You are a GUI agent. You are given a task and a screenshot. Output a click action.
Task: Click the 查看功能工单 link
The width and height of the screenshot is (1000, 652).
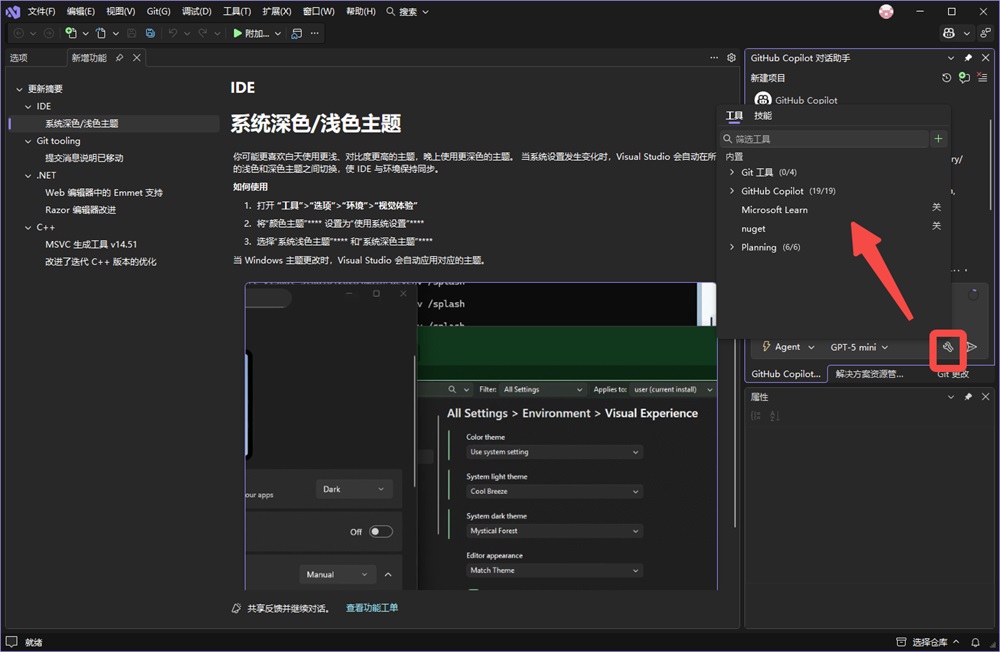click(x=372, y=608)
